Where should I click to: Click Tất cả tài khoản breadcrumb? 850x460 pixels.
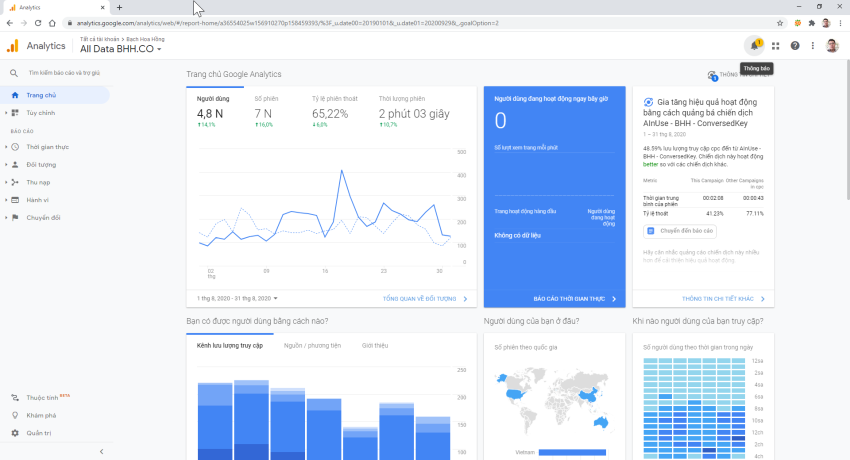[99, 39]
